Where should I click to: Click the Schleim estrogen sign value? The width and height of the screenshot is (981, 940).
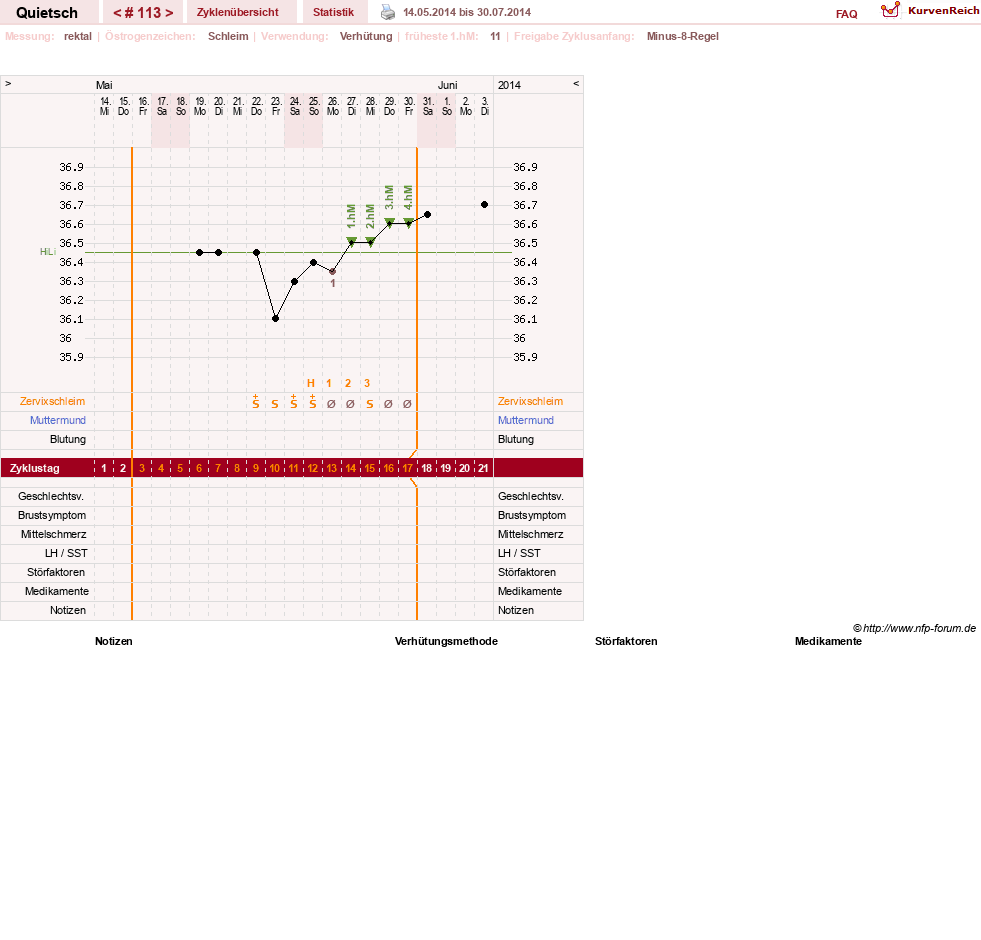tap(228, 36)
